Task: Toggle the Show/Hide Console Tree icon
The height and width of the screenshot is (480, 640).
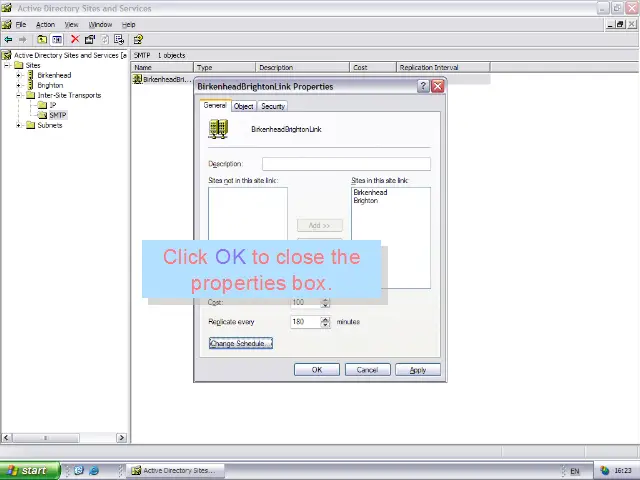Action: coord(57,40)
